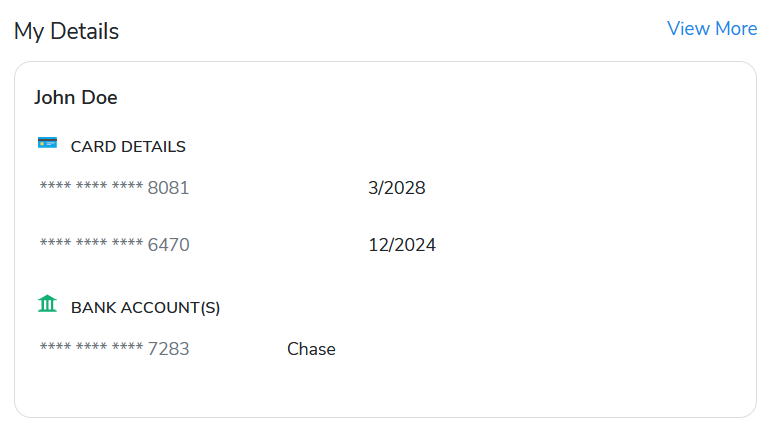Click the masked digits of card 6470
782x432 pixels.
[x=91, y=242]
